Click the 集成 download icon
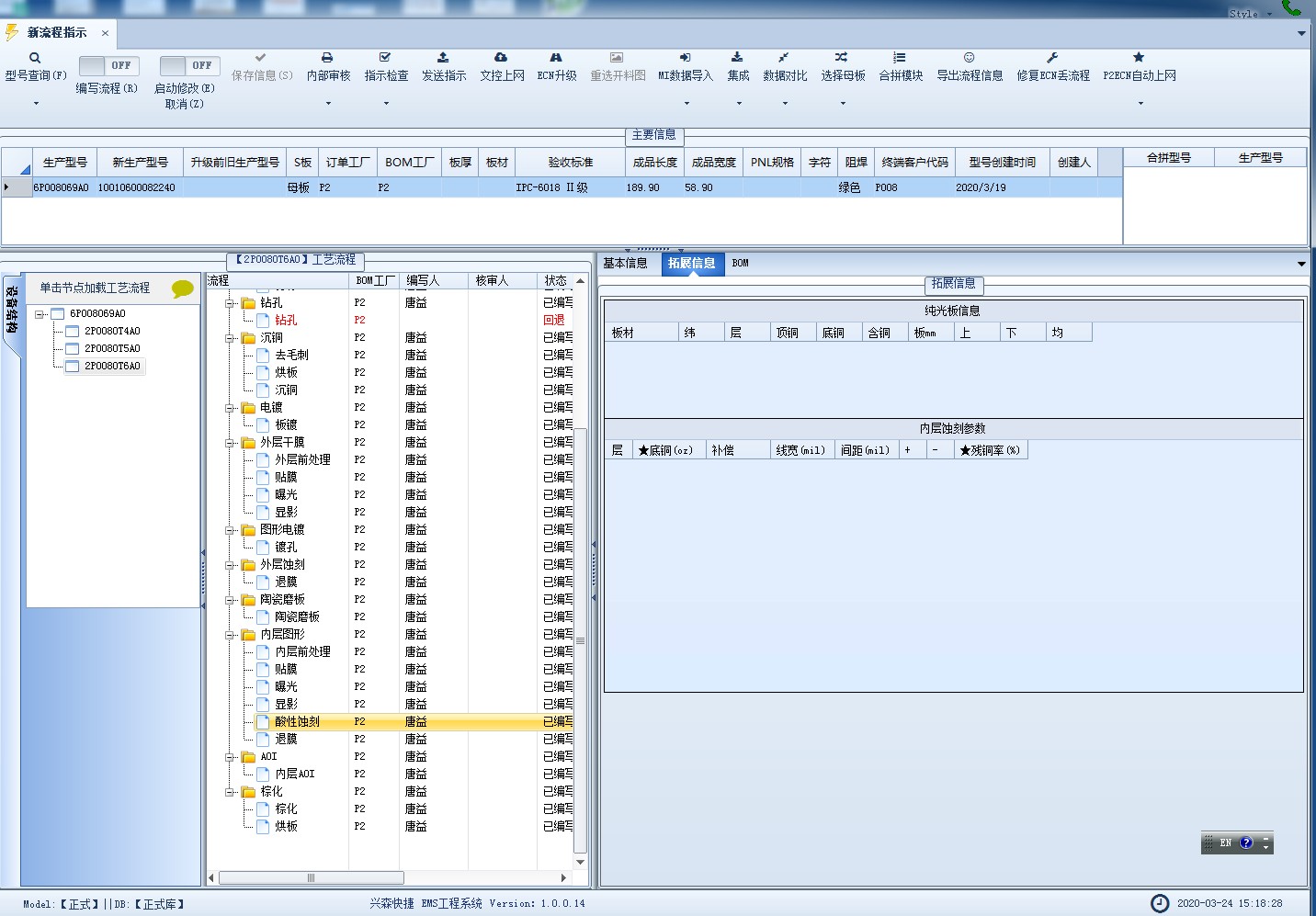 pyautogui.click(x=737, y=57)
